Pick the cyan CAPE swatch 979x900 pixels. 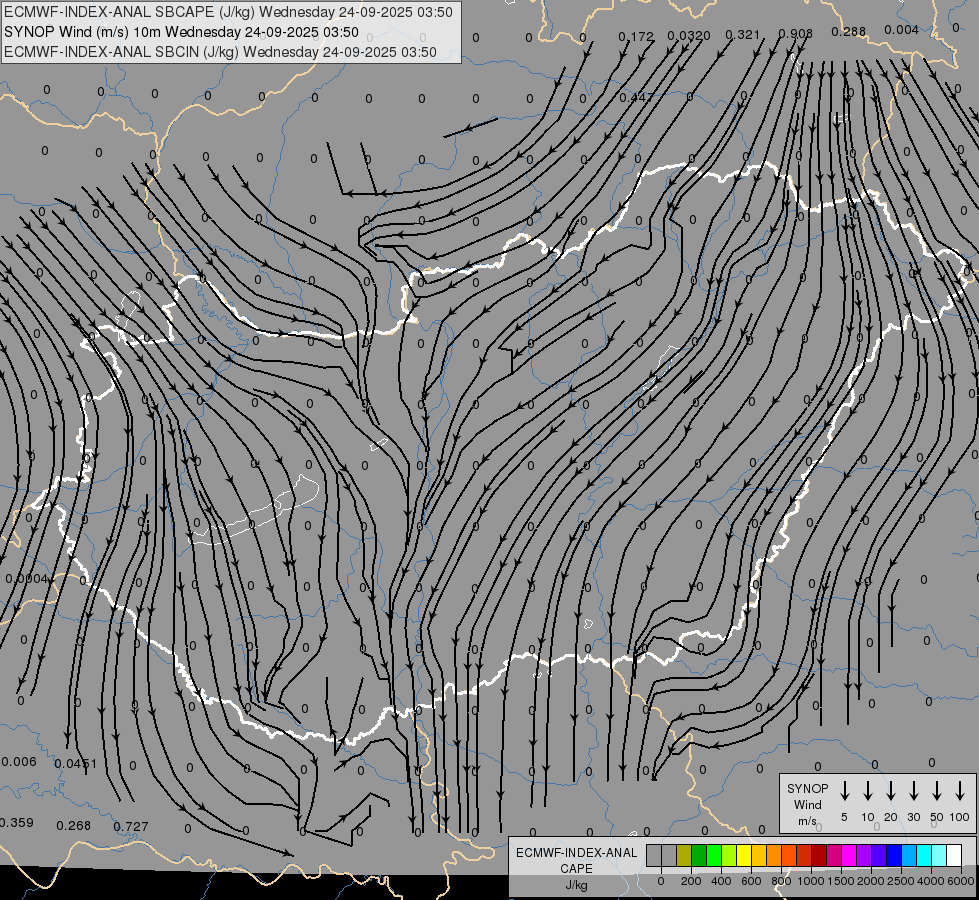point(924,855)
